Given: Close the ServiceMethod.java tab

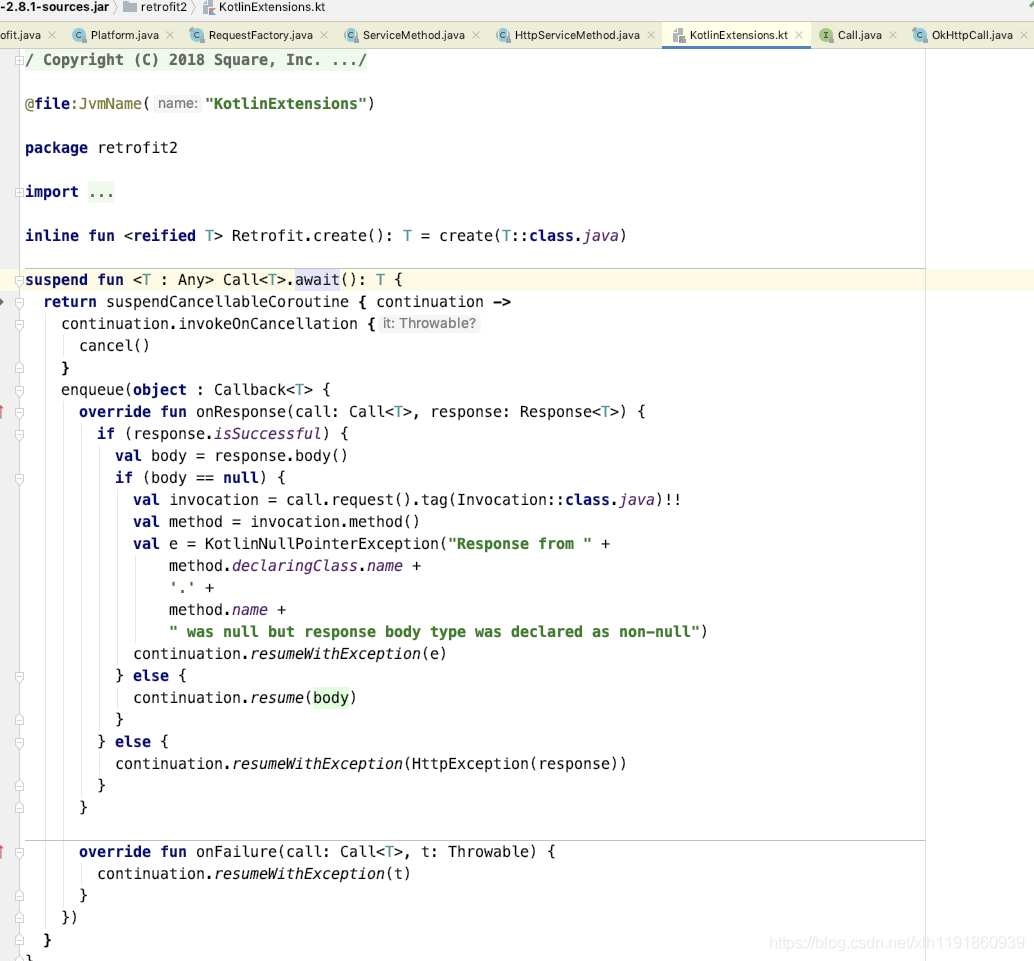Looking at the screenshot, I should (476, 35).
